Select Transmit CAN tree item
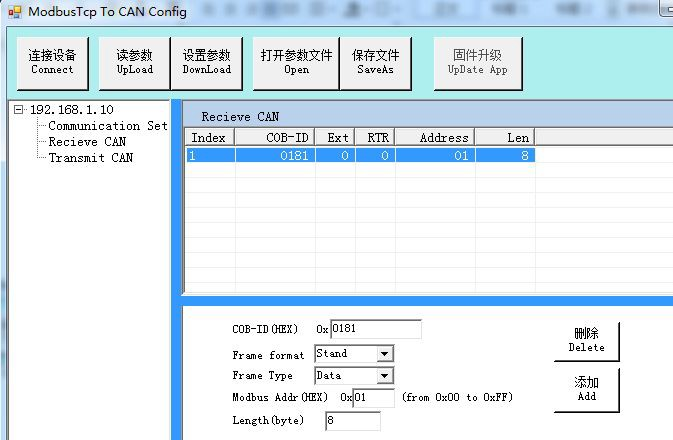Screen dimensions: 673x440 (91, 158)
